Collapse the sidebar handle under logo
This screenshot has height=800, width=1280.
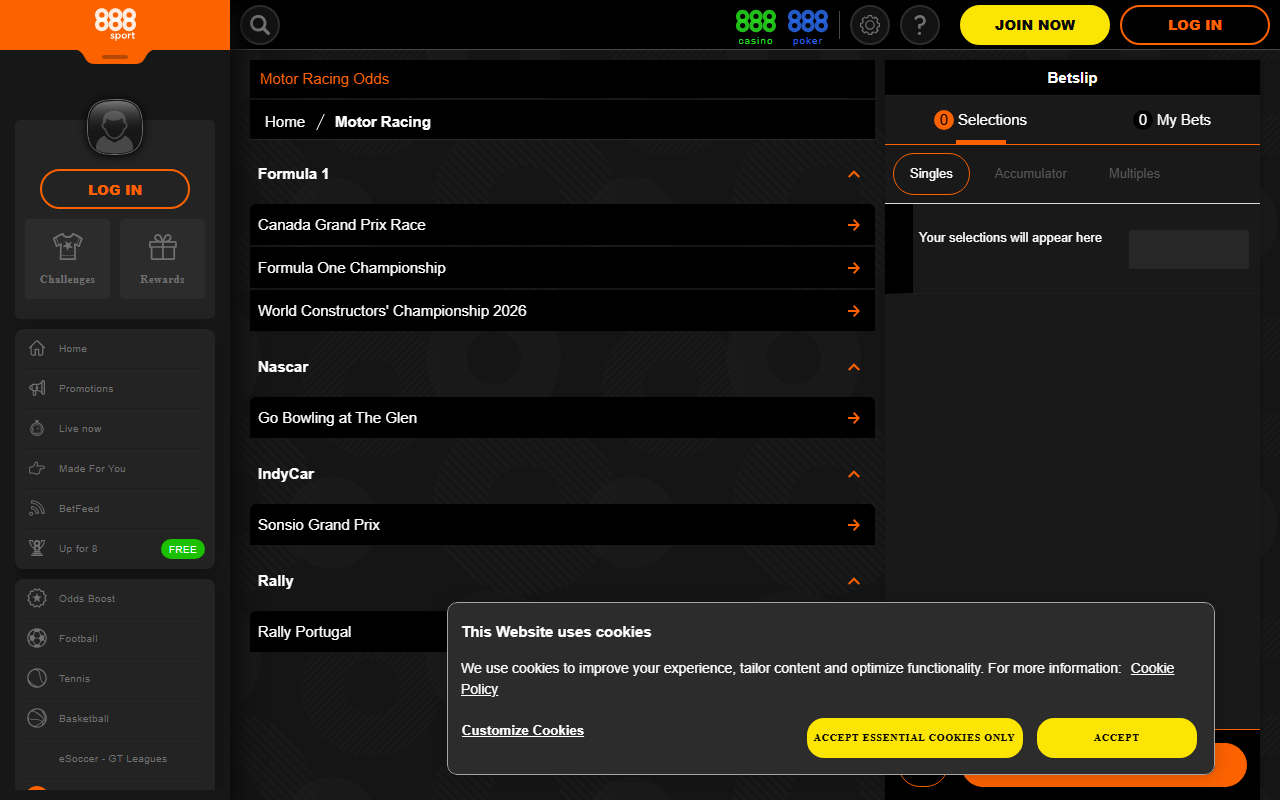(x=115, y=57)
